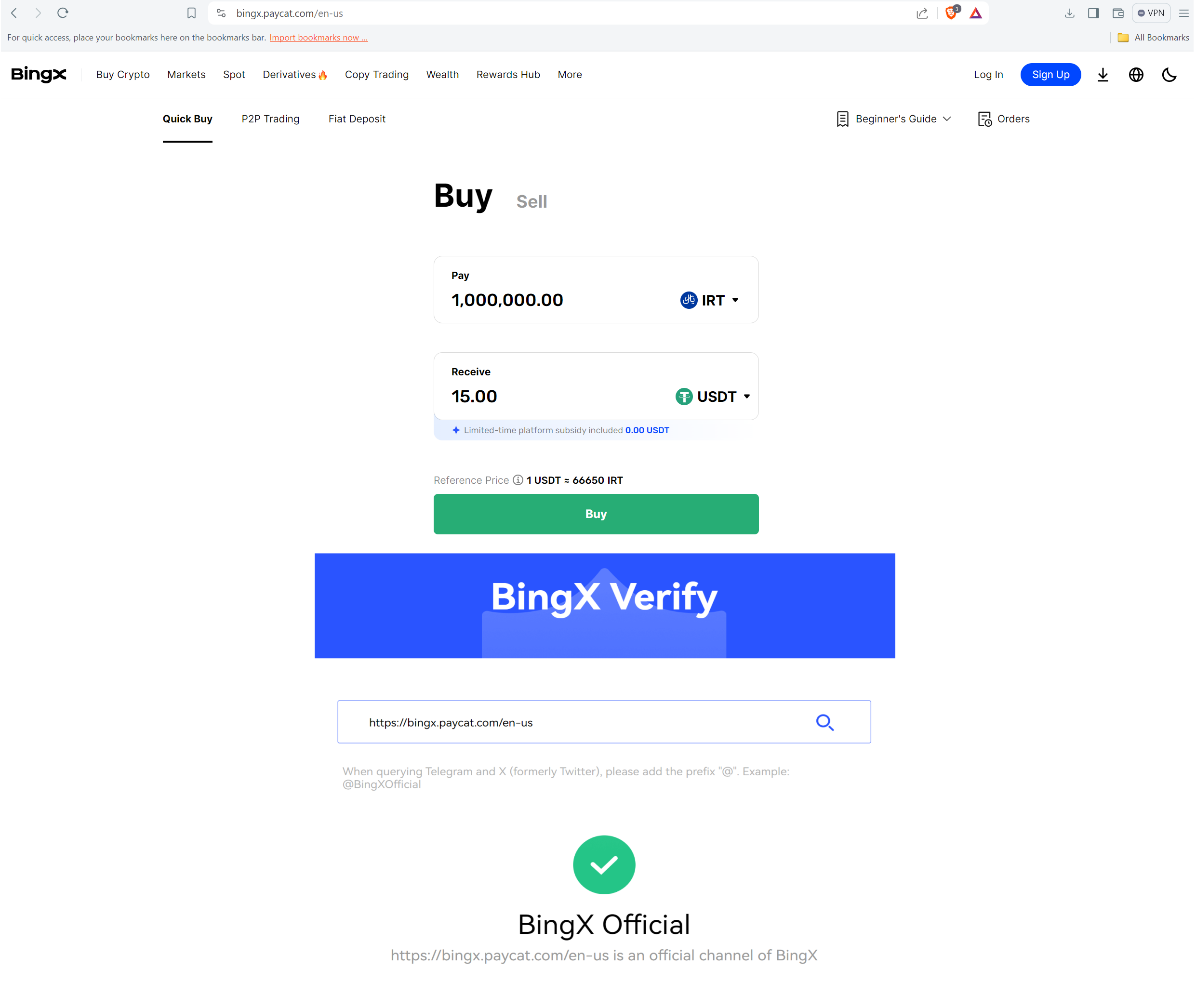Click the download app icon
1196x1008 pixels.
[x=1102, y=74]
